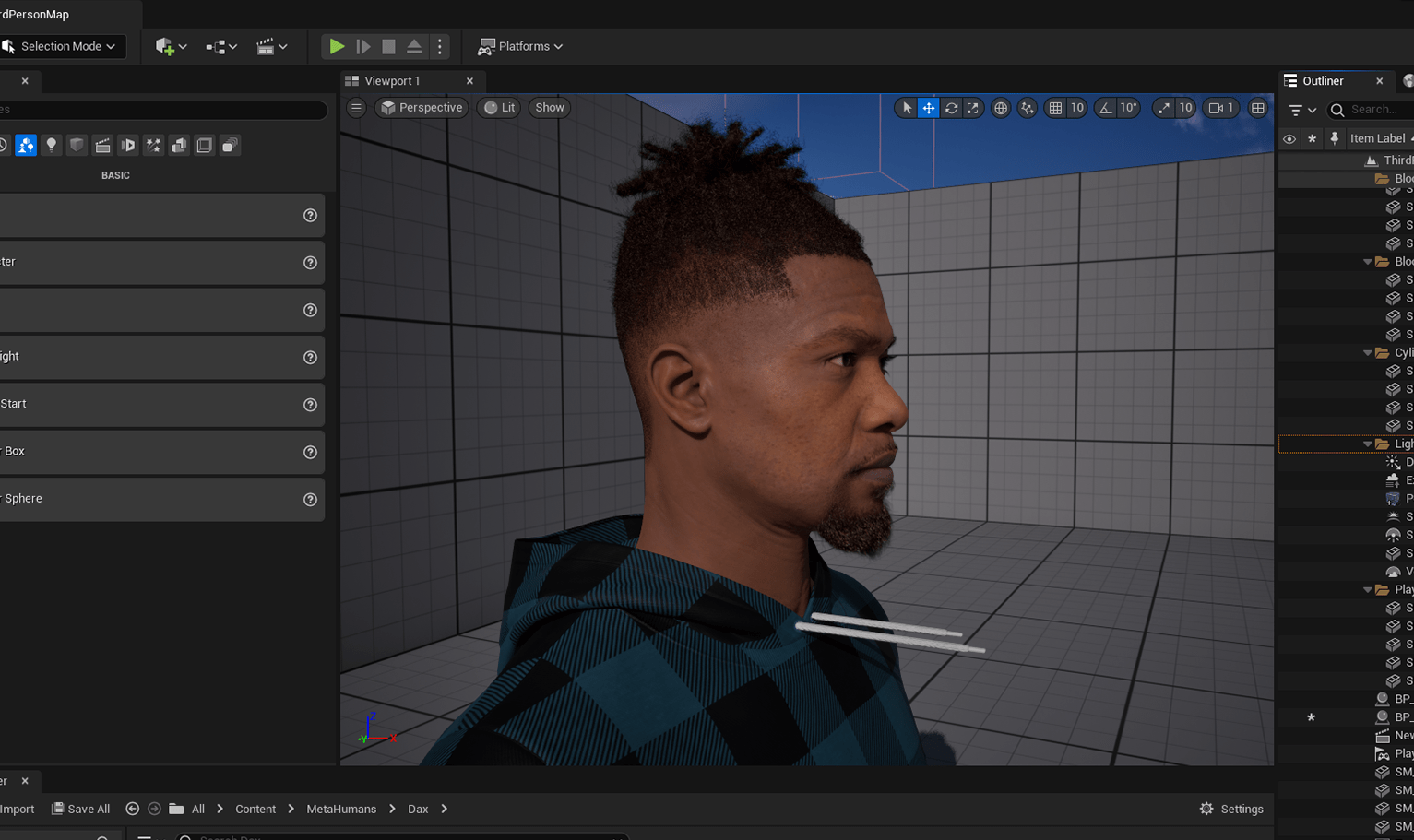Select Media category in Place Actors
The image size is (1414, 840).
(x=128, y=145)
